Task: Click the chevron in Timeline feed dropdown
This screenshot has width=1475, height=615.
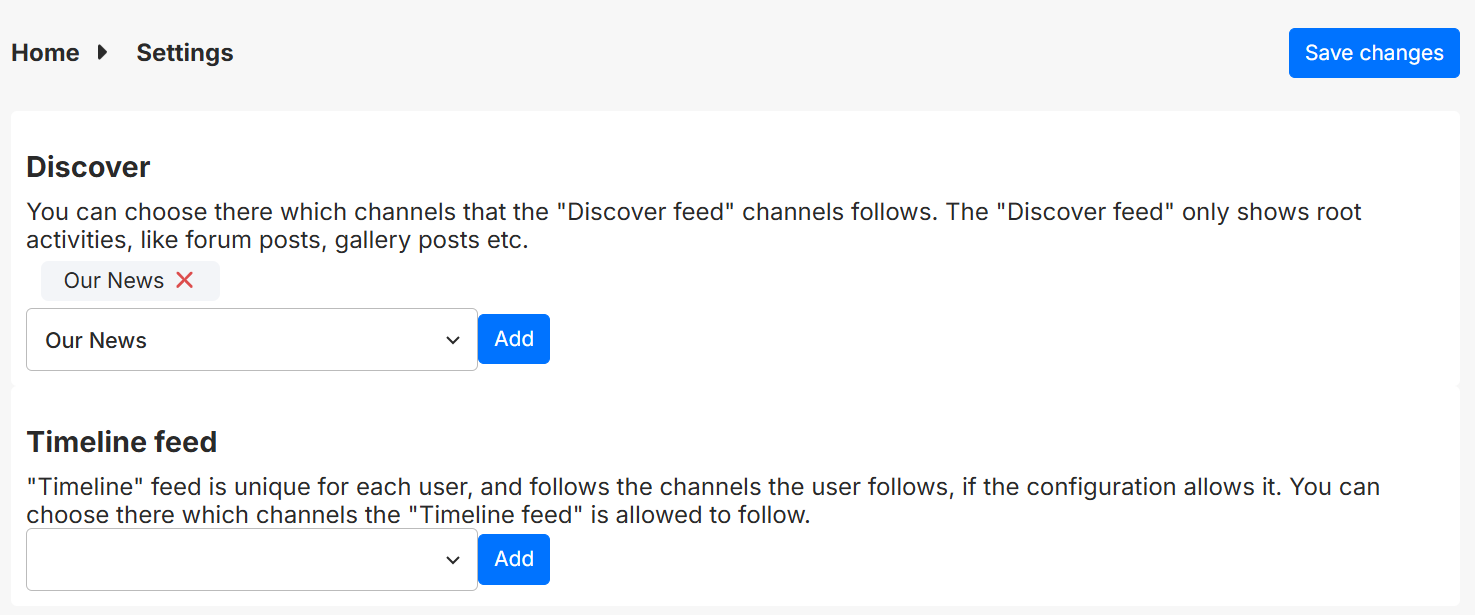Action: click(453, 560)
